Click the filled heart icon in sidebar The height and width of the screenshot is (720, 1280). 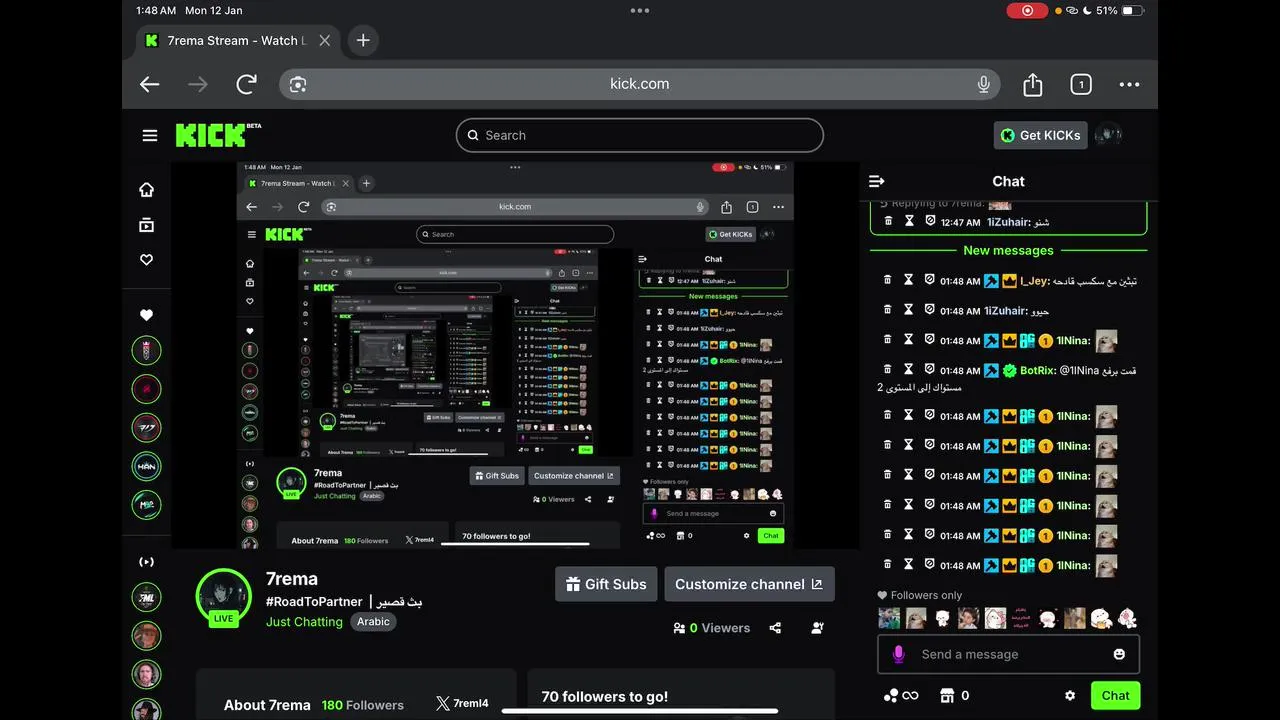[147, 315]
